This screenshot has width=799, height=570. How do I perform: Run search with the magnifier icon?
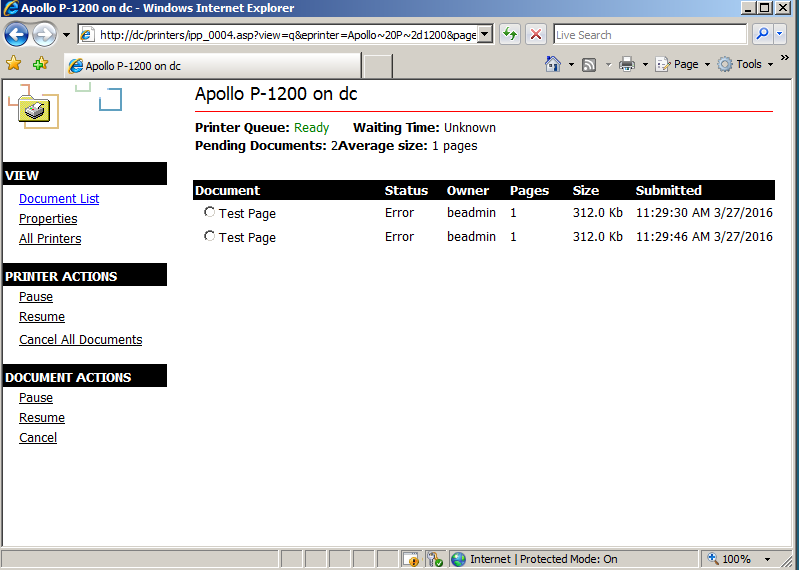[x=762, y=35]
